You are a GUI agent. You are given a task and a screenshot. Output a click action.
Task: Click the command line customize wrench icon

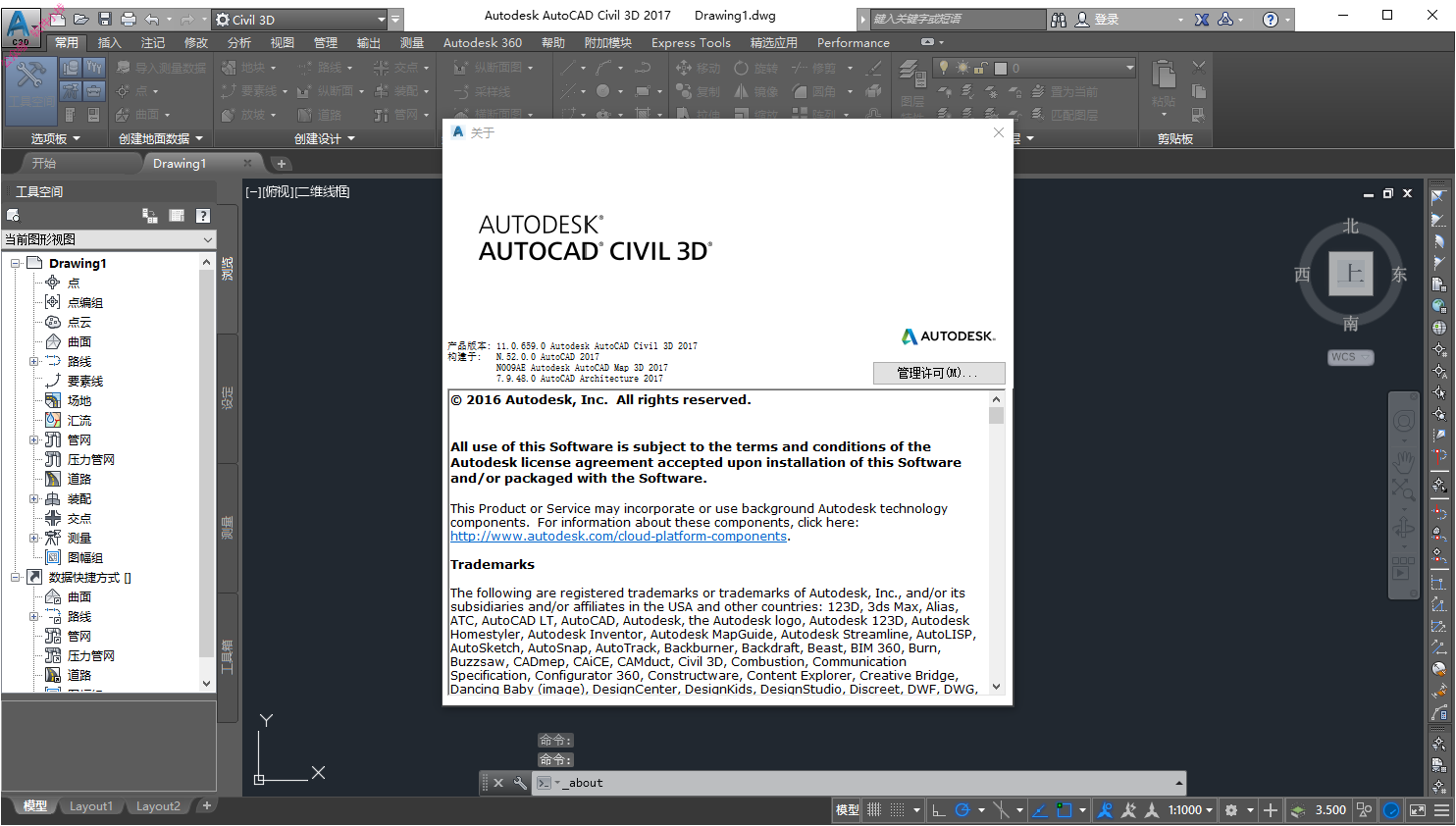tap(520, 783)
